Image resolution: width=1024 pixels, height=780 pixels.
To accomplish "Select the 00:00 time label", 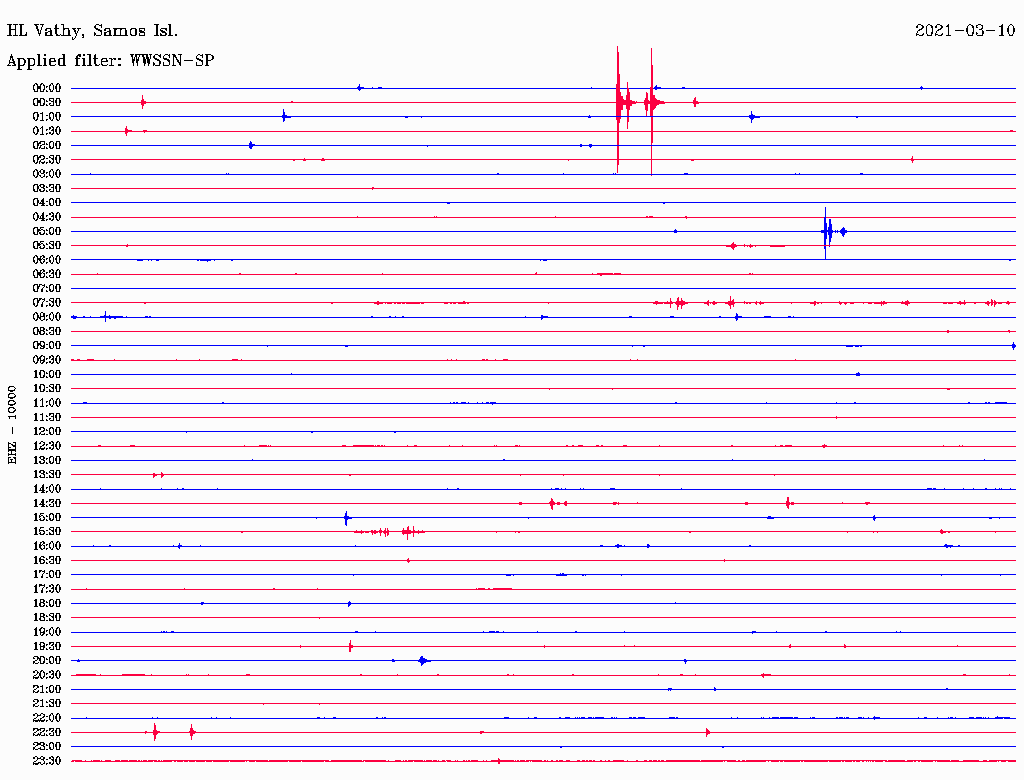I will click(47, 88).
